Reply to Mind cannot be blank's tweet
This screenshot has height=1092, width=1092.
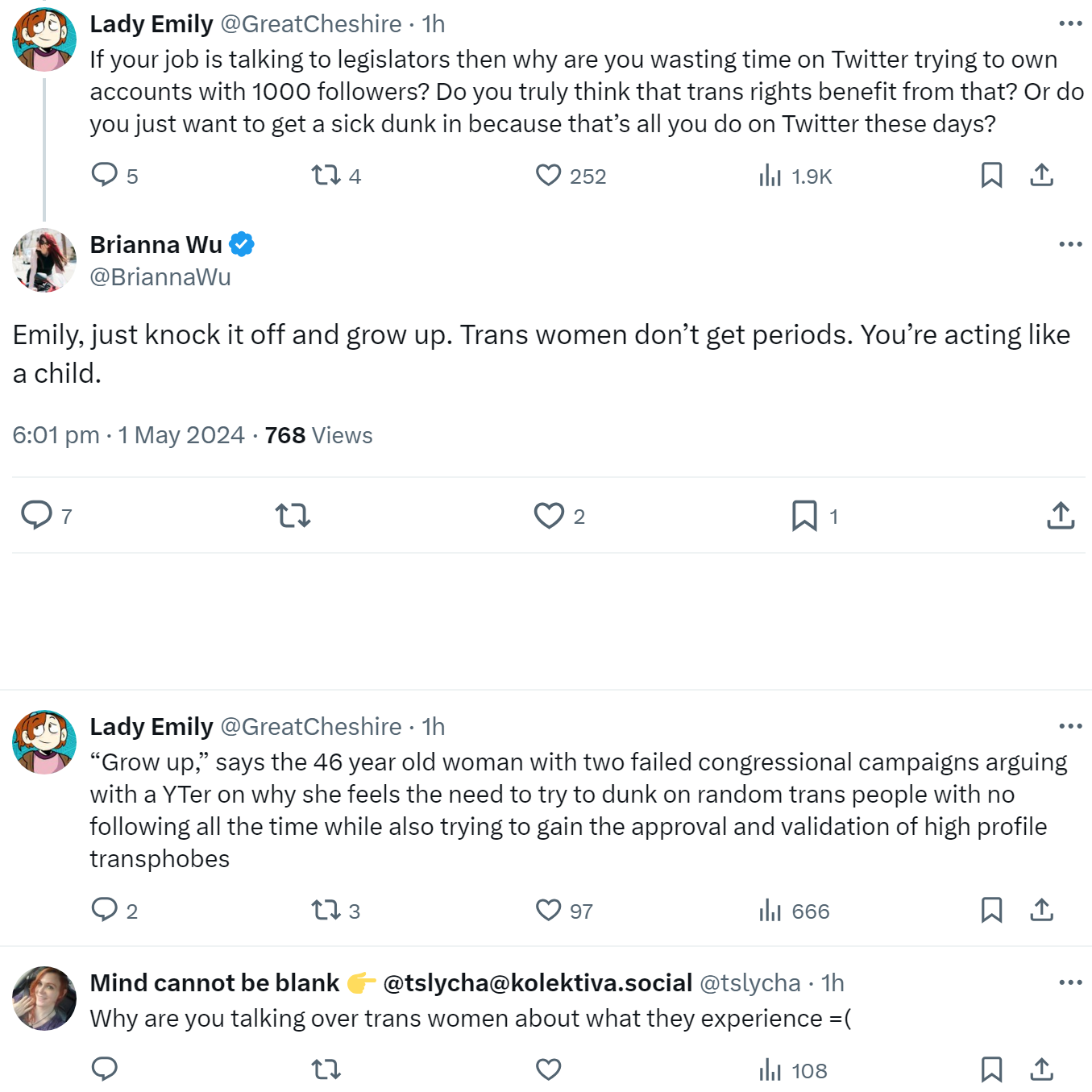click(x=105, y=1069)
